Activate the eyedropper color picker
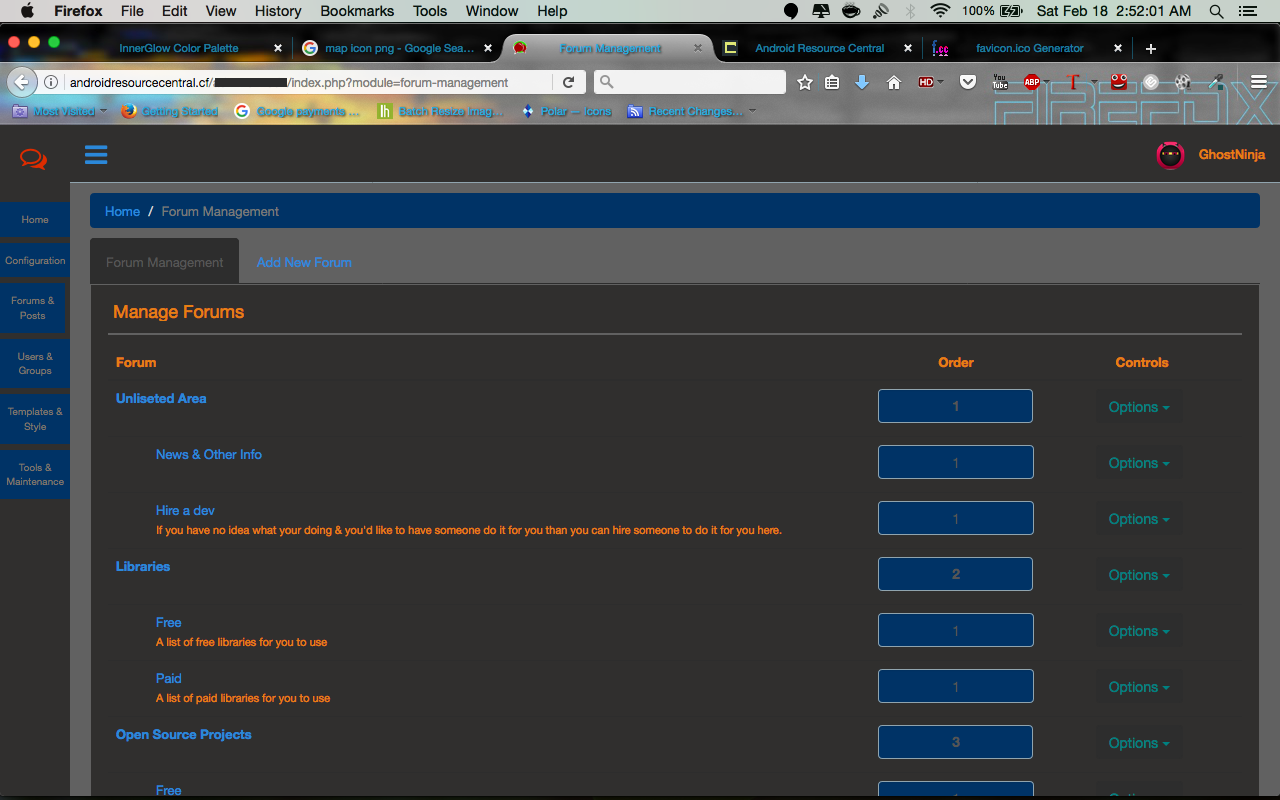Viewport: 1280px width, 800px height. pyautogui.click(x=1215, y=82)
